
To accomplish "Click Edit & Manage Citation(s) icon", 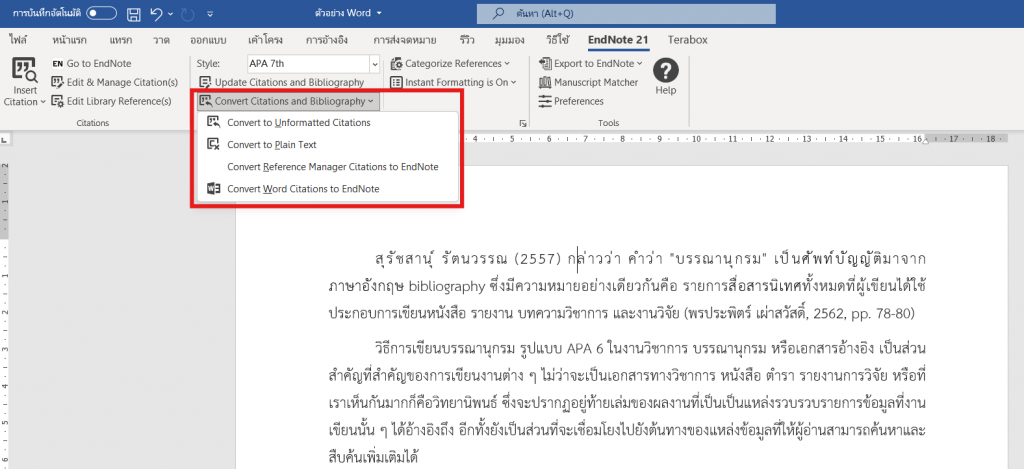I will (x=57, y=82).
